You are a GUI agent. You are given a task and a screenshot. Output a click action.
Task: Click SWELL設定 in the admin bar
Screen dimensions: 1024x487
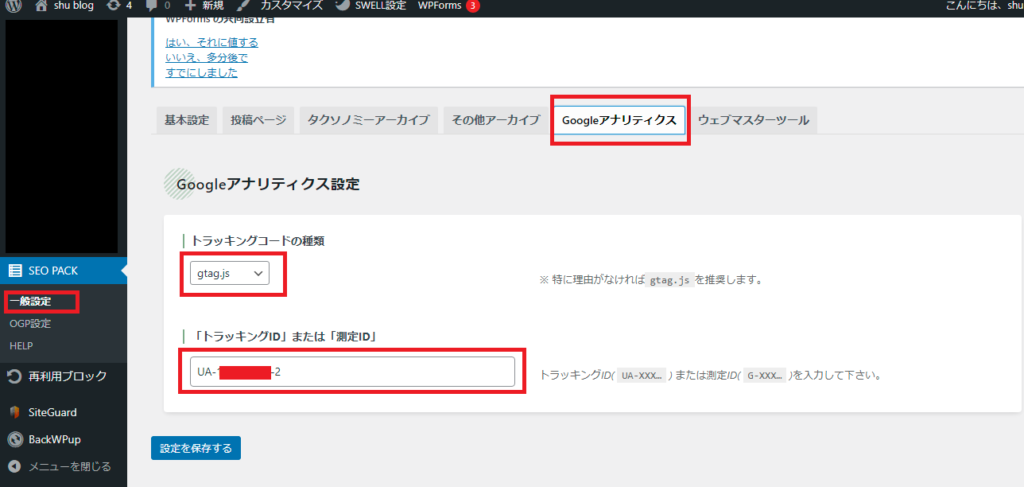pos(379,6)
